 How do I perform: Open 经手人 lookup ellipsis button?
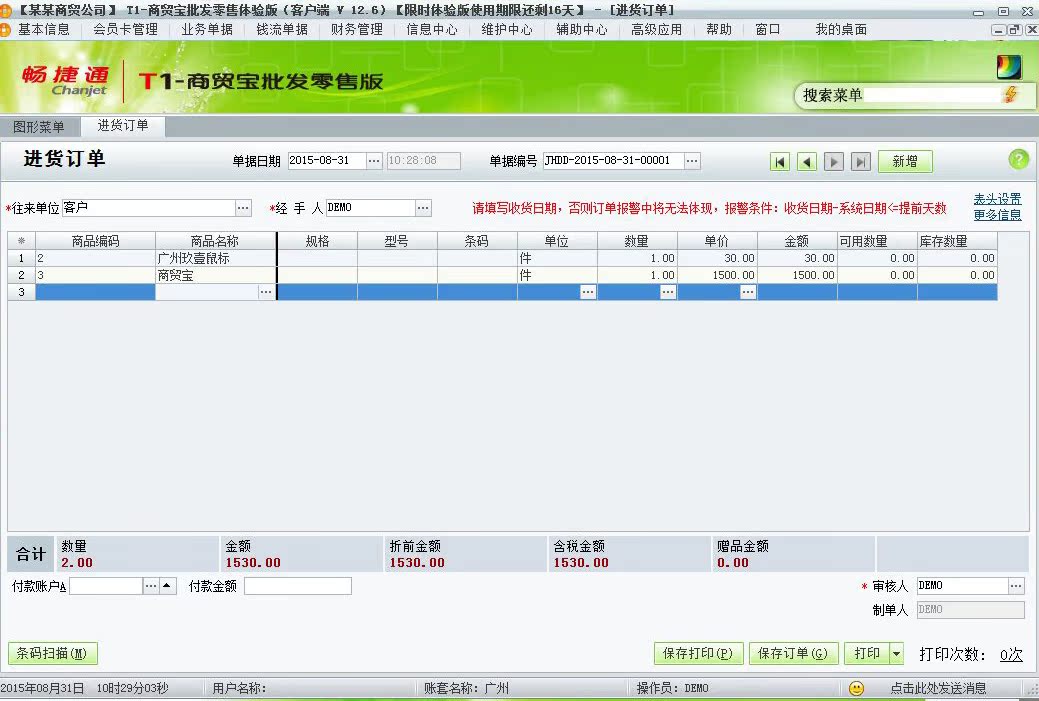[x=423, y=207]
